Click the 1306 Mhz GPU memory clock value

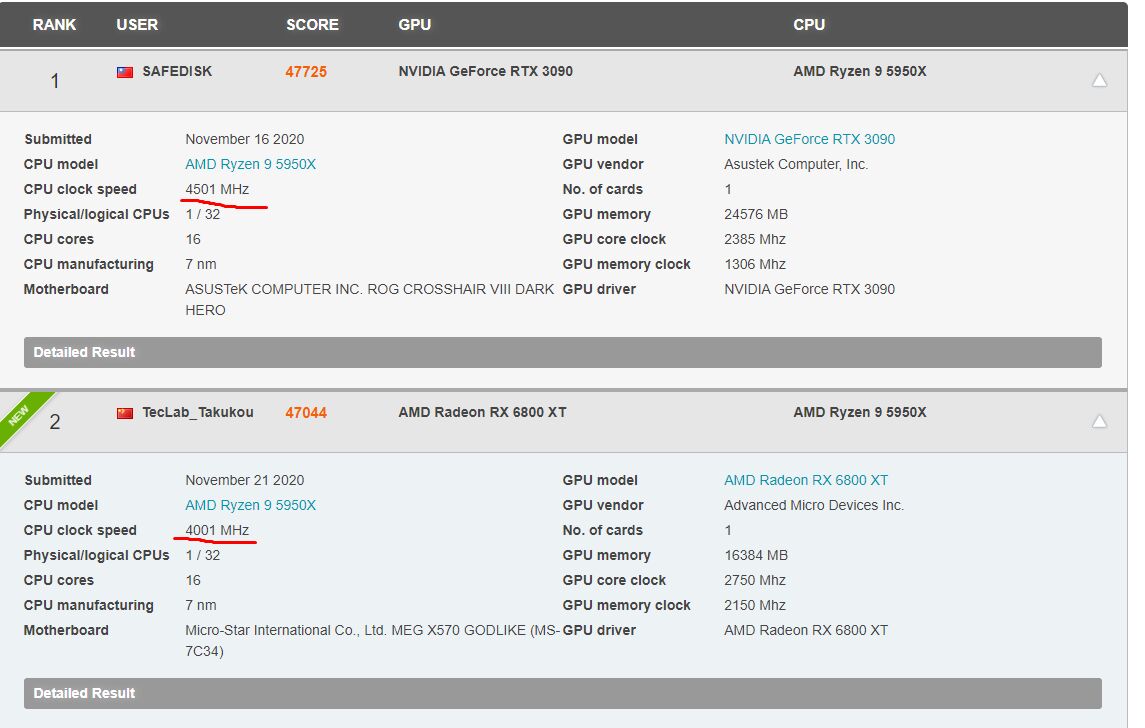pyautogui.click(x=755, y=264)
